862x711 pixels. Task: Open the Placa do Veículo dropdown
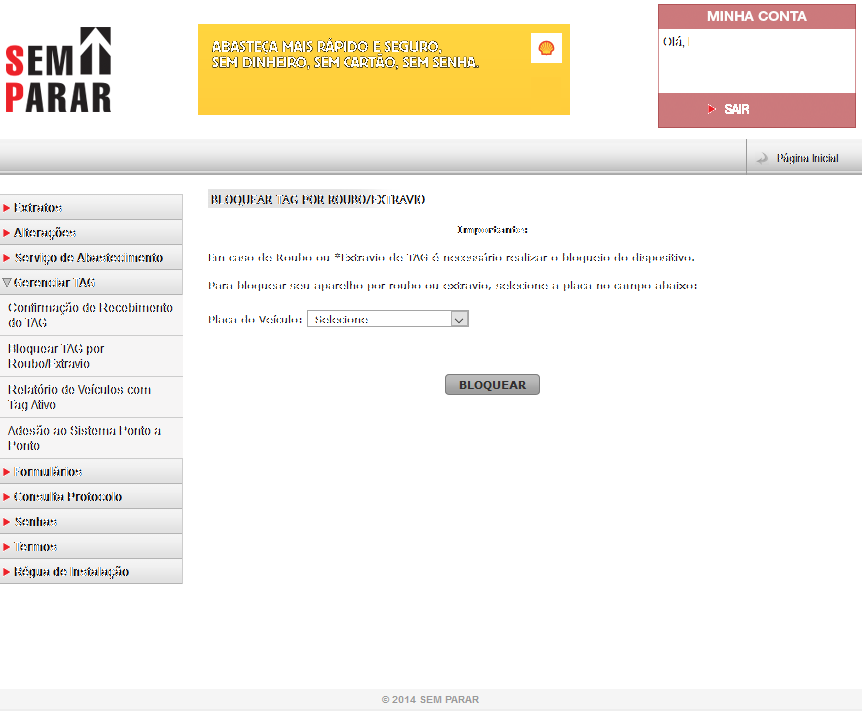coord(388,319)
